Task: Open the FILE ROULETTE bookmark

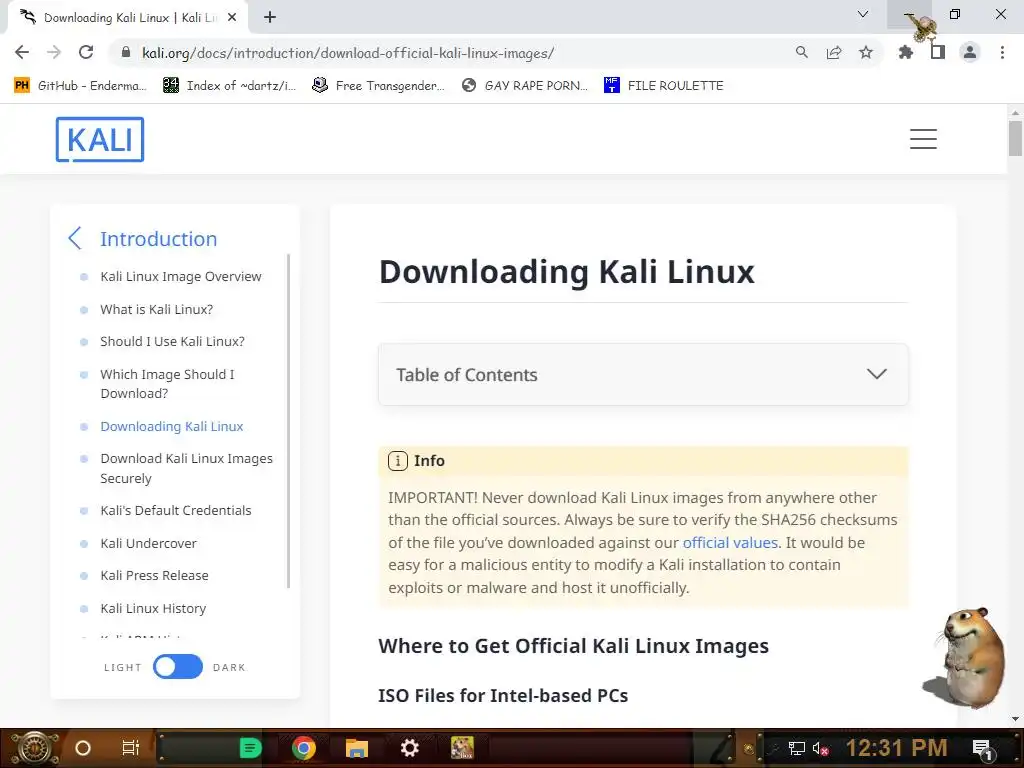Action: (x=664, y=86)
